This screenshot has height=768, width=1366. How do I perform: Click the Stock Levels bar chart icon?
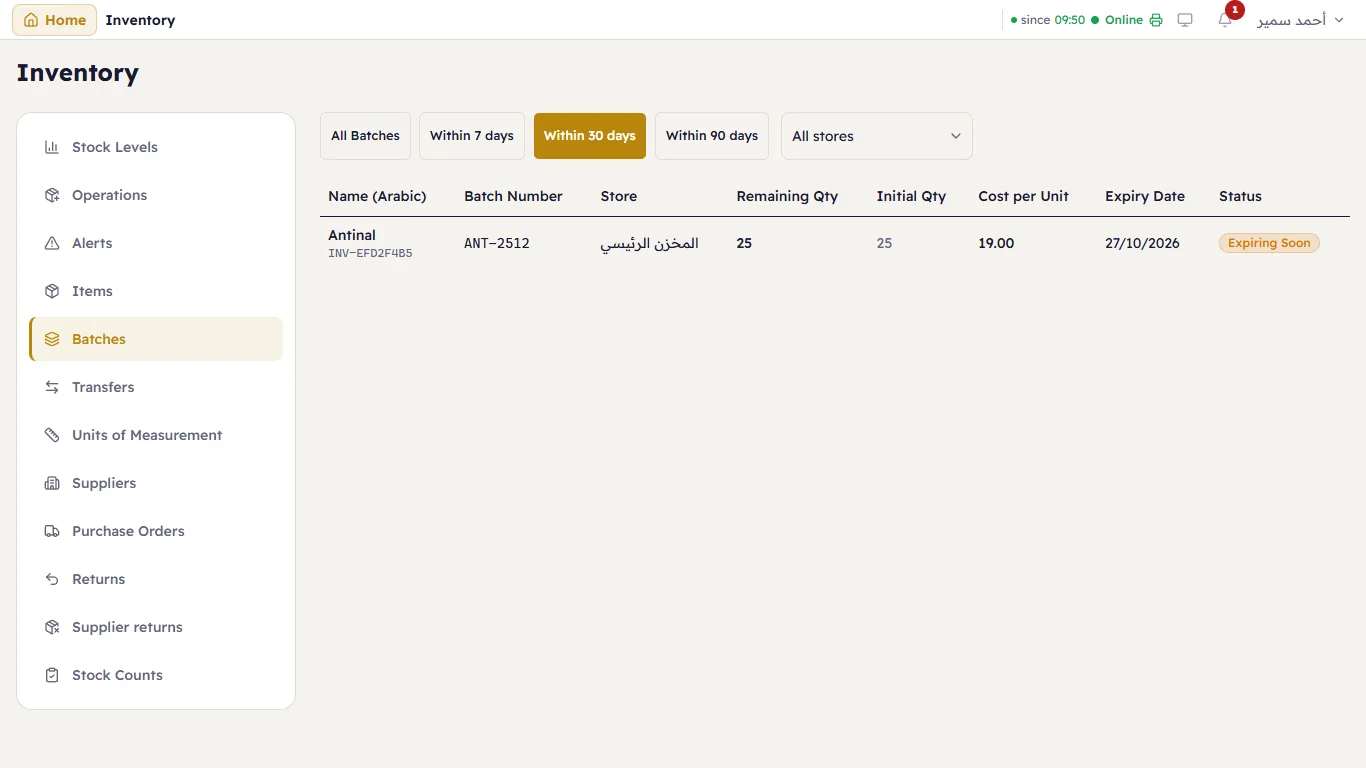point(52,147)
